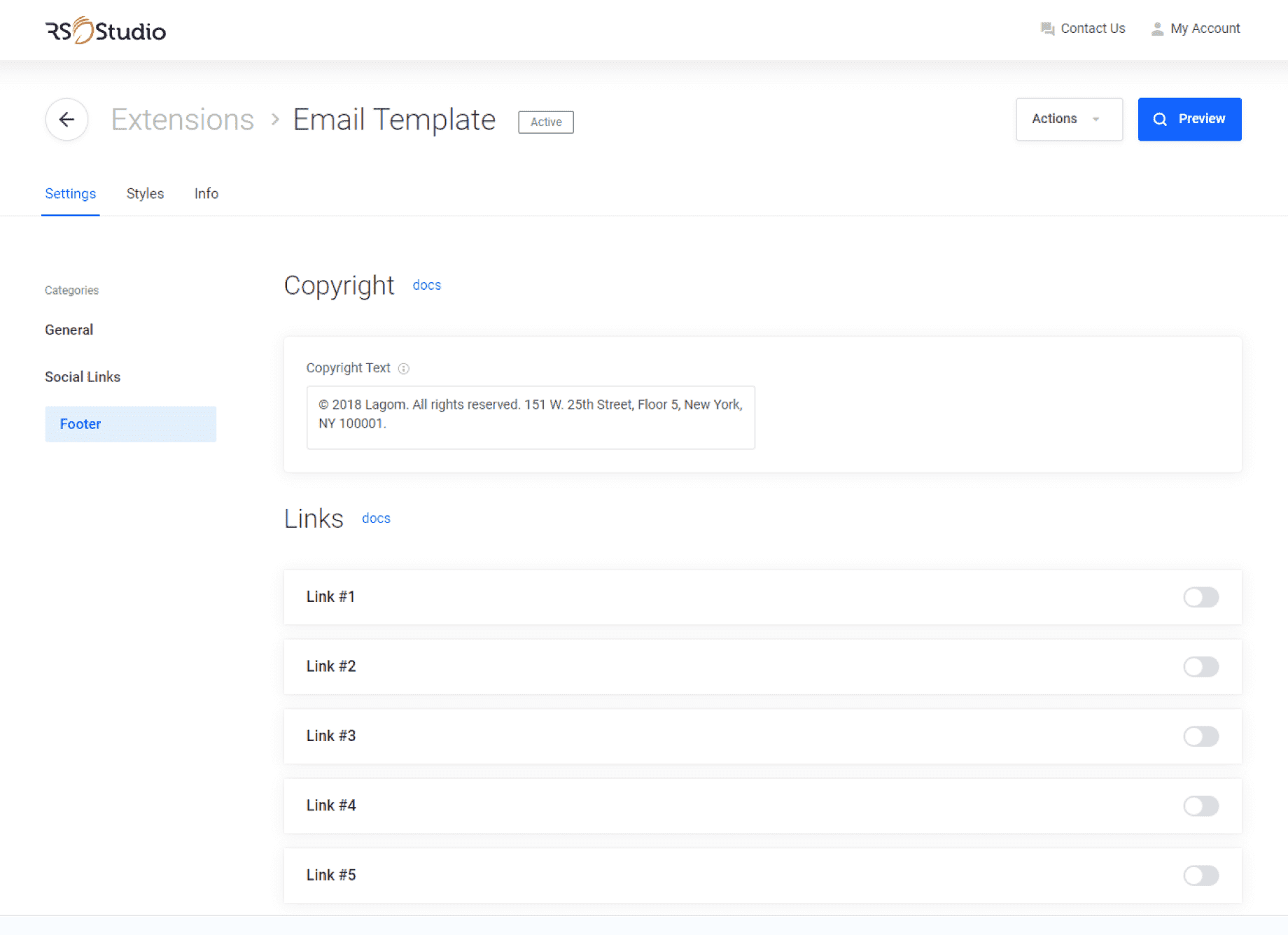Click the Extensions breadcrumb link
This screenshot has width=1288, height=935.
tap(183, 120)
